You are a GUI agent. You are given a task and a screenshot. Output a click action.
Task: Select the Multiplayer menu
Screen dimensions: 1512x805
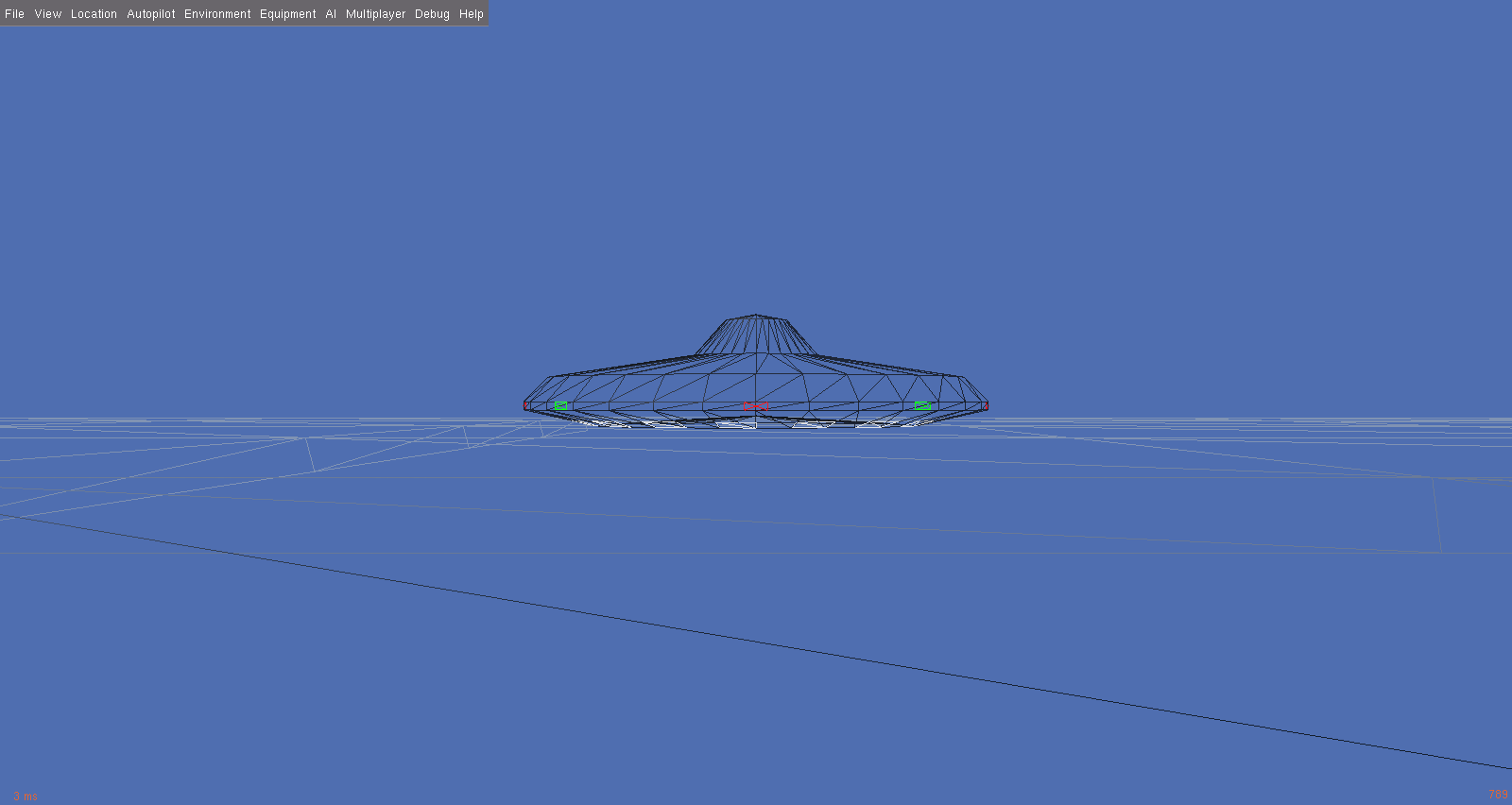(375, 14)
